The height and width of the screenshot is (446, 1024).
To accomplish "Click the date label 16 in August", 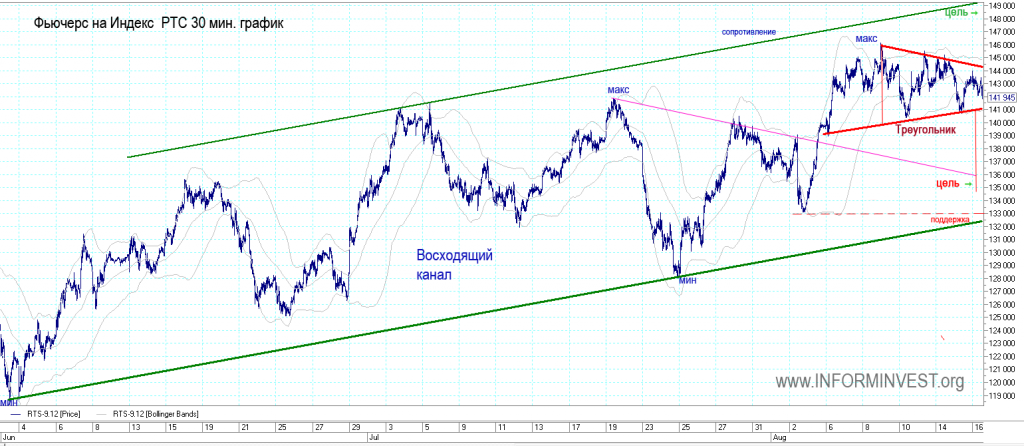I will pyautogui.click(x=978, y=427).
